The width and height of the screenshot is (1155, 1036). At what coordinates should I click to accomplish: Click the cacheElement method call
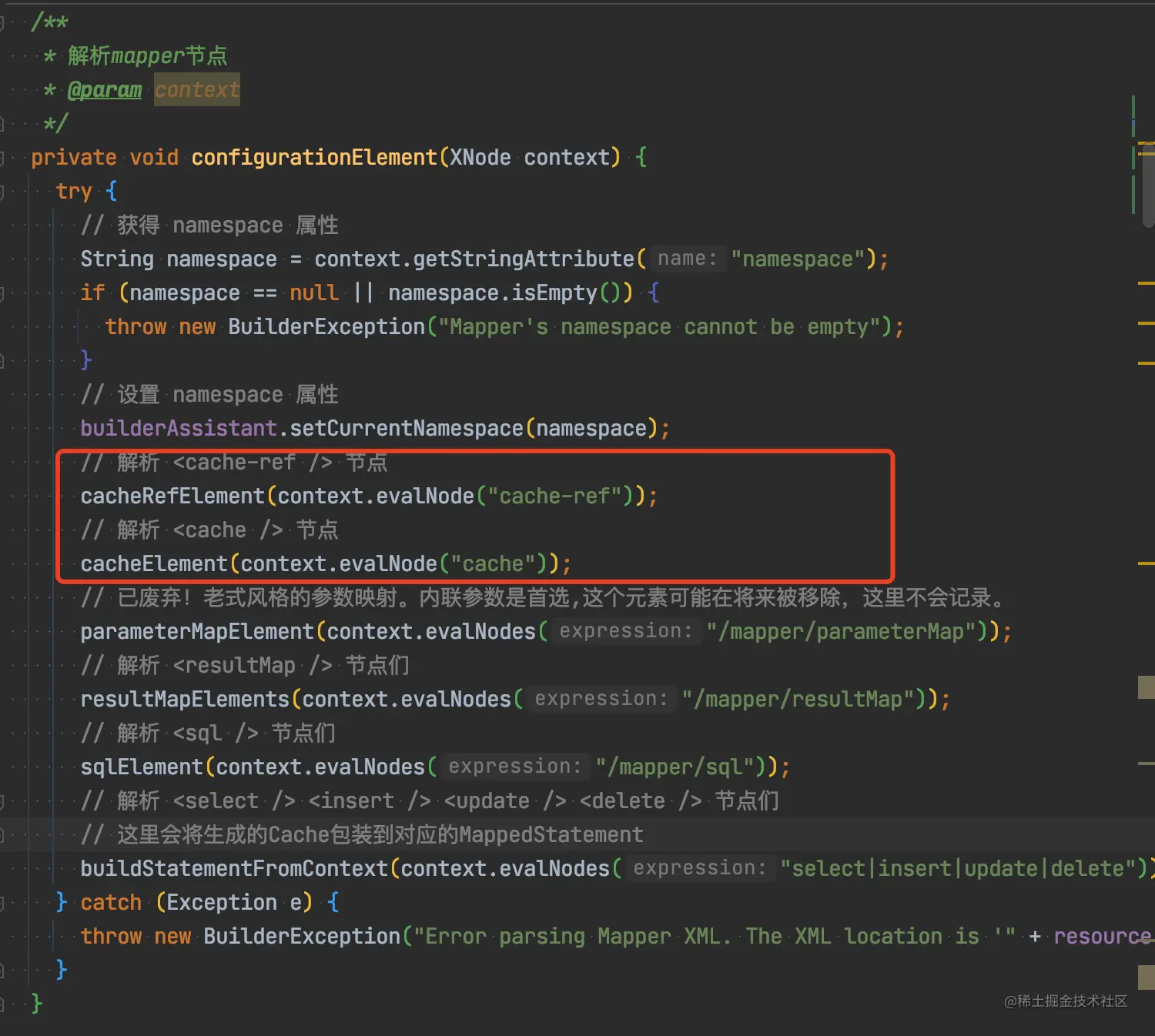click(154, 564)
